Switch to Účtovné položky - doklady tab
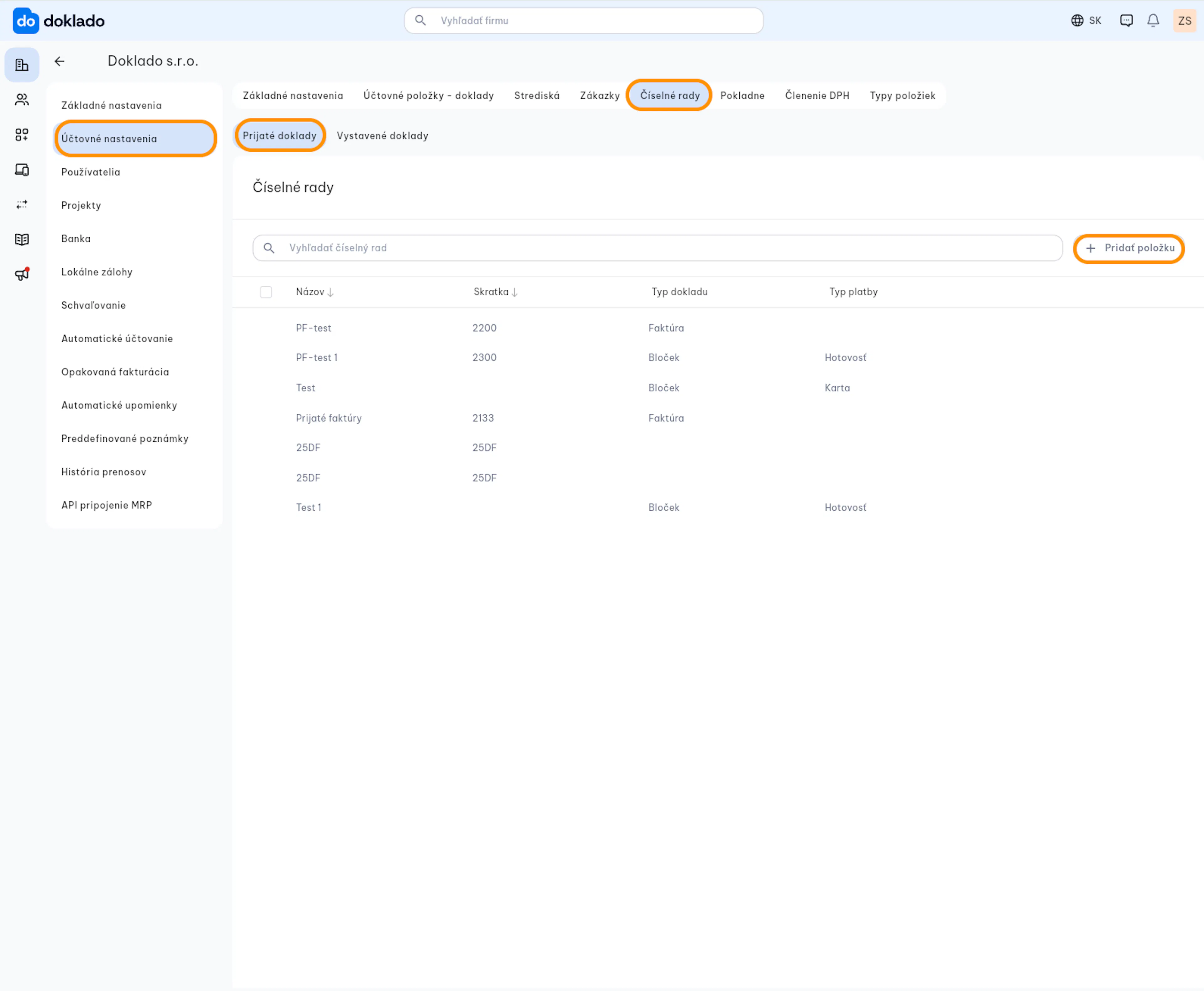This screenshot has width=1204, height=991. pyautogui.click(x=429, y=95)
